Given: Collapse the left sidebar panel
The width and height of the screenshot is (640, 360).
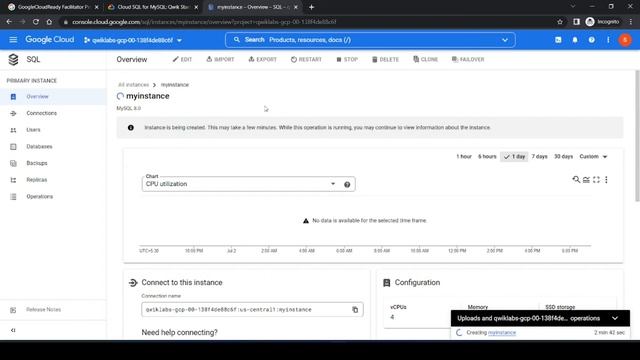Looking at the screenshot, I should 13,330.
